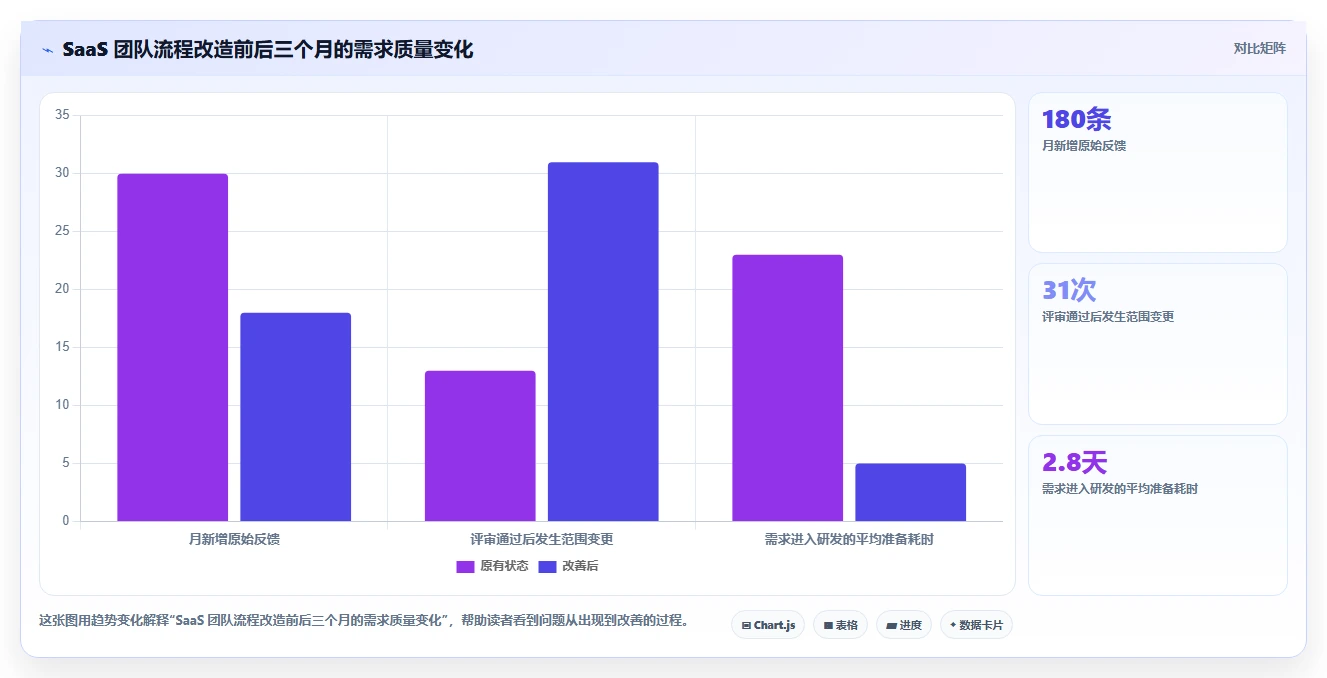Image resolution: width=1327 pixels, height=678 pixels.
Task: Click purple bar for 需求进入研发的平均准备耗时
Action: click(787, 388)
